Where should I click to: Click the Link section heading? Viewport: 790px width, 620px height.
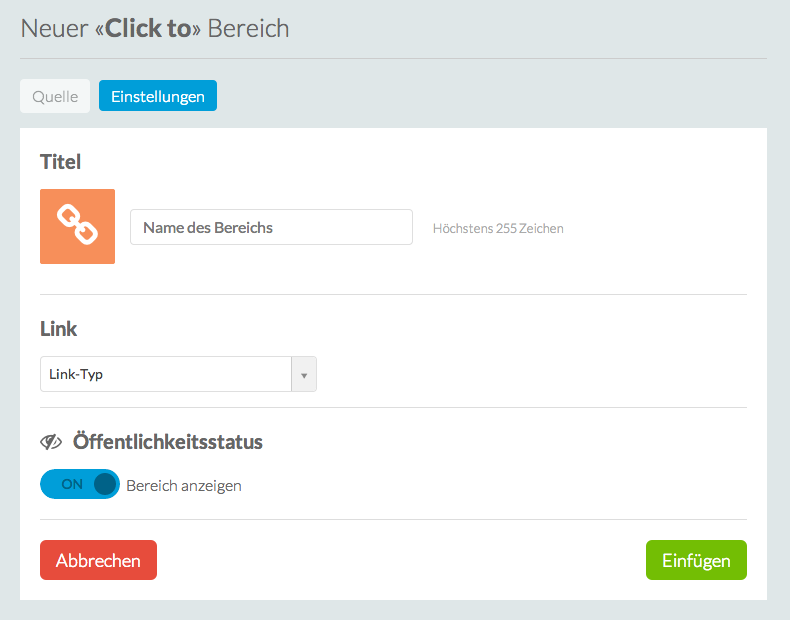pos(58,328)
